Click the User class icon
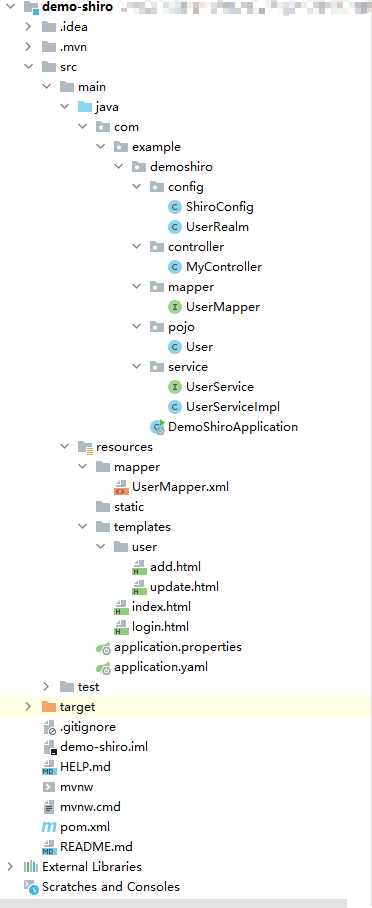Image resolution: width=372 pixels, height=908 pixels. tap(174, 347)
